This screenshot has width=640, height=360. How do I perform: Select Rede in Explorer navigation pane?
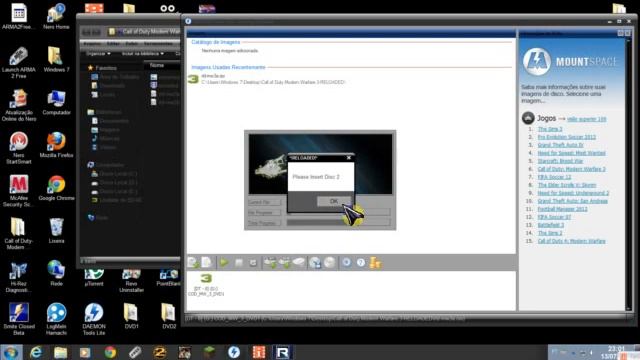(x=98, y=218)
